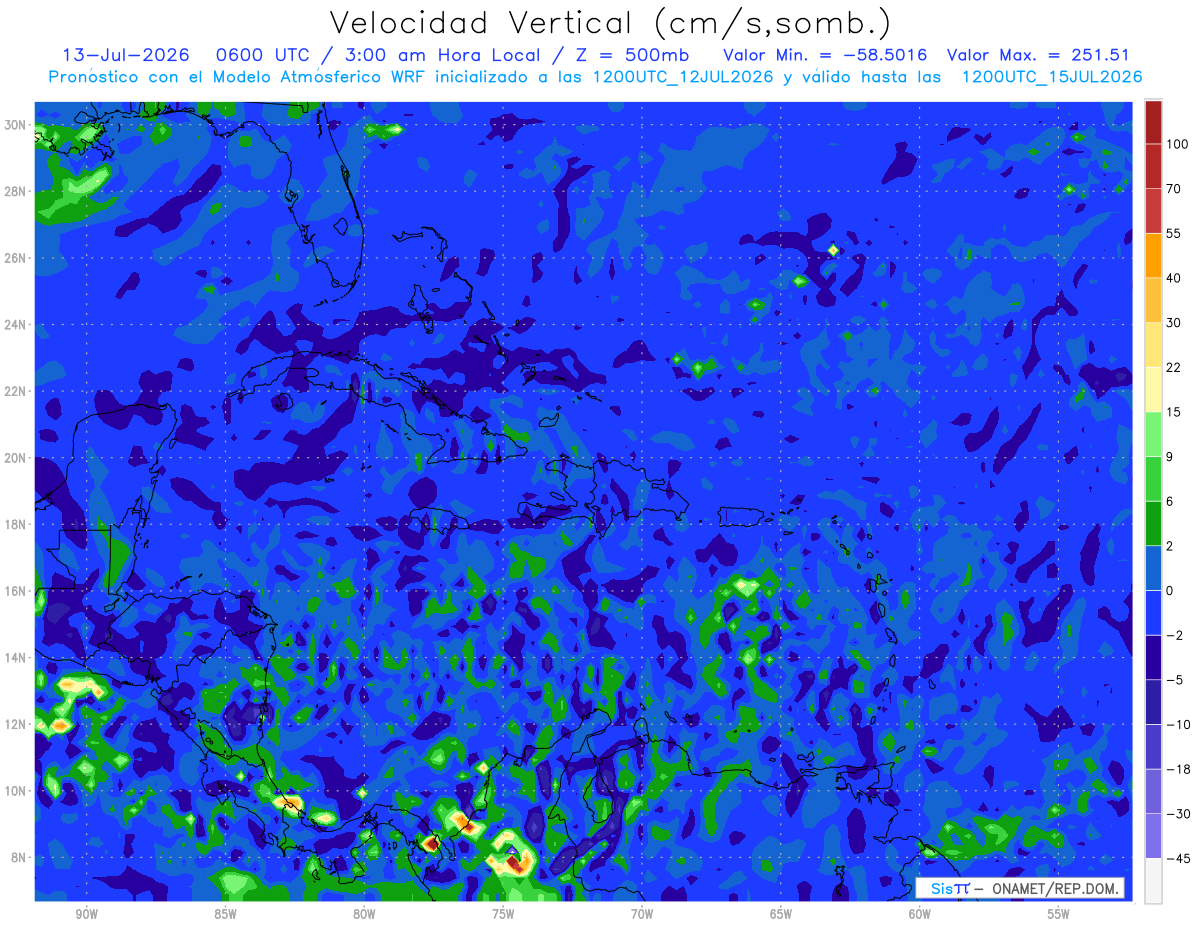Click the 16N latitude label

click(16, 591)
